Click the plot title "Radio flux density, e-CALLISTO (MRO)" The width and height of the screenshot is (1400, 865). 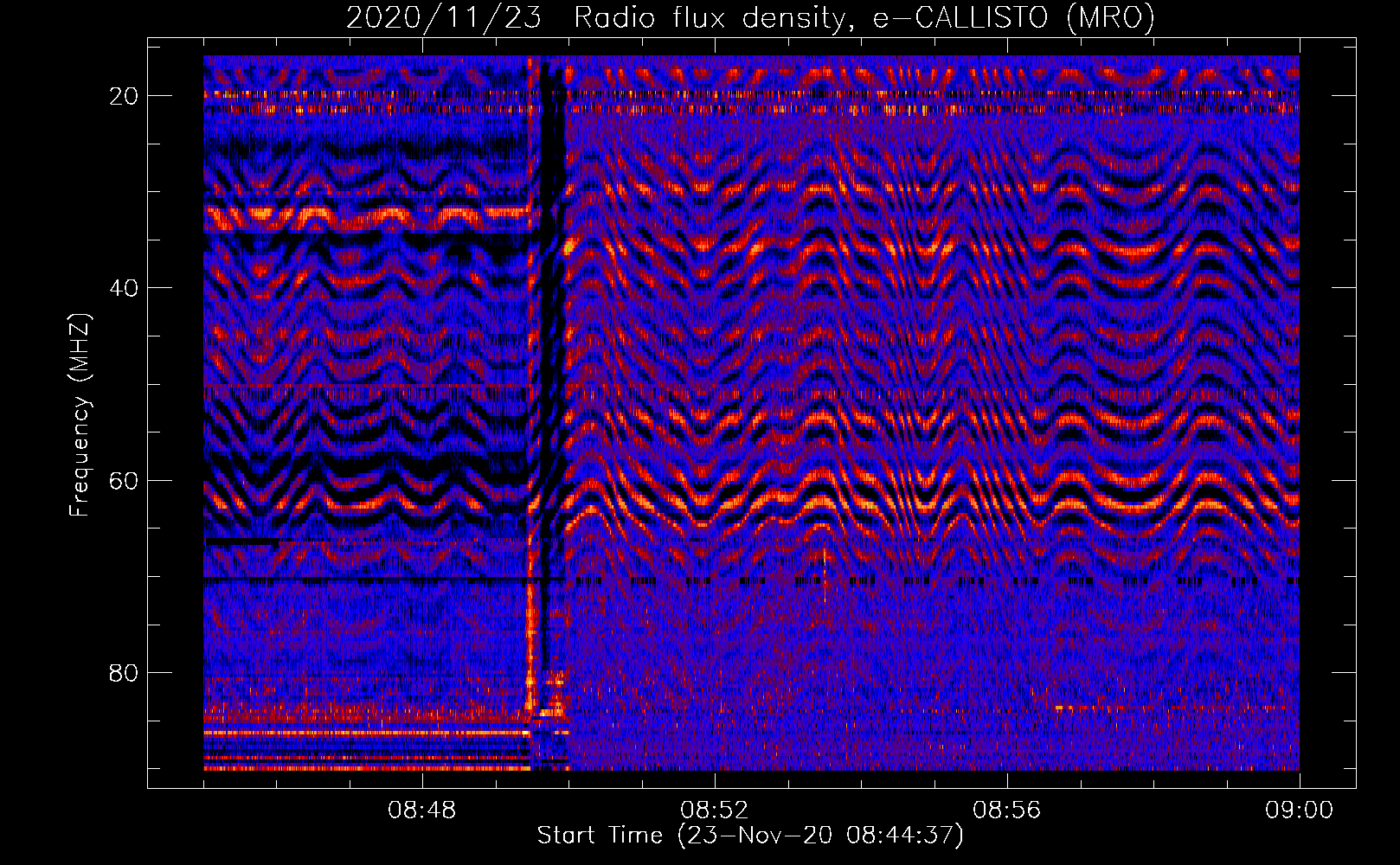(x=864, y=17)
